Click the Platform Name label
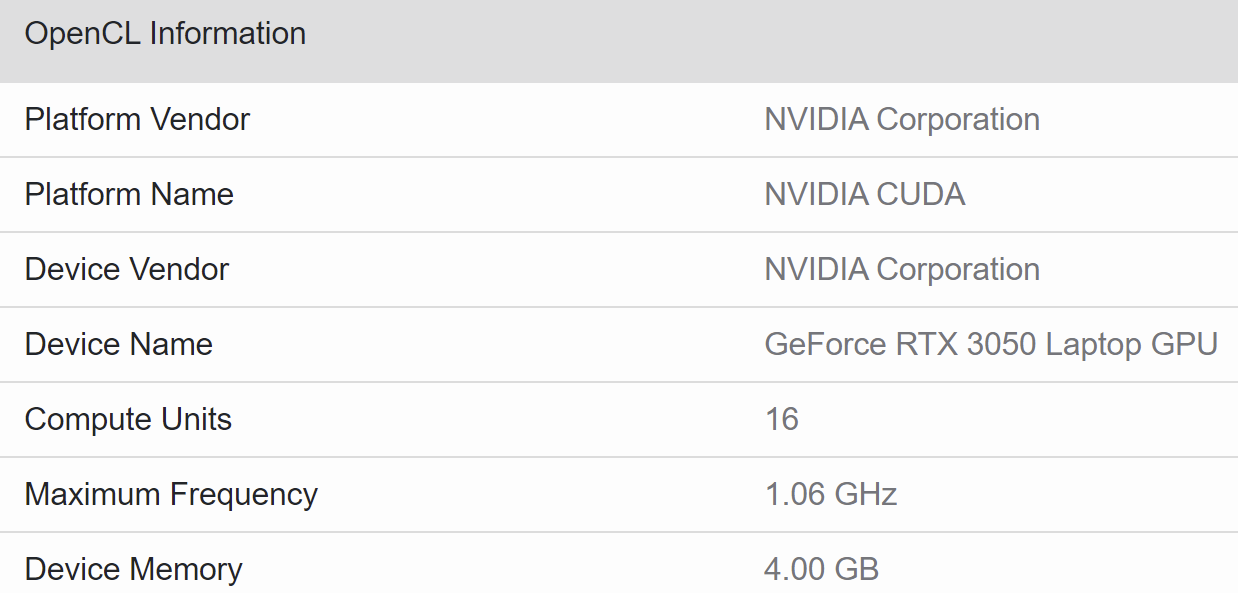 coord(129,194)
